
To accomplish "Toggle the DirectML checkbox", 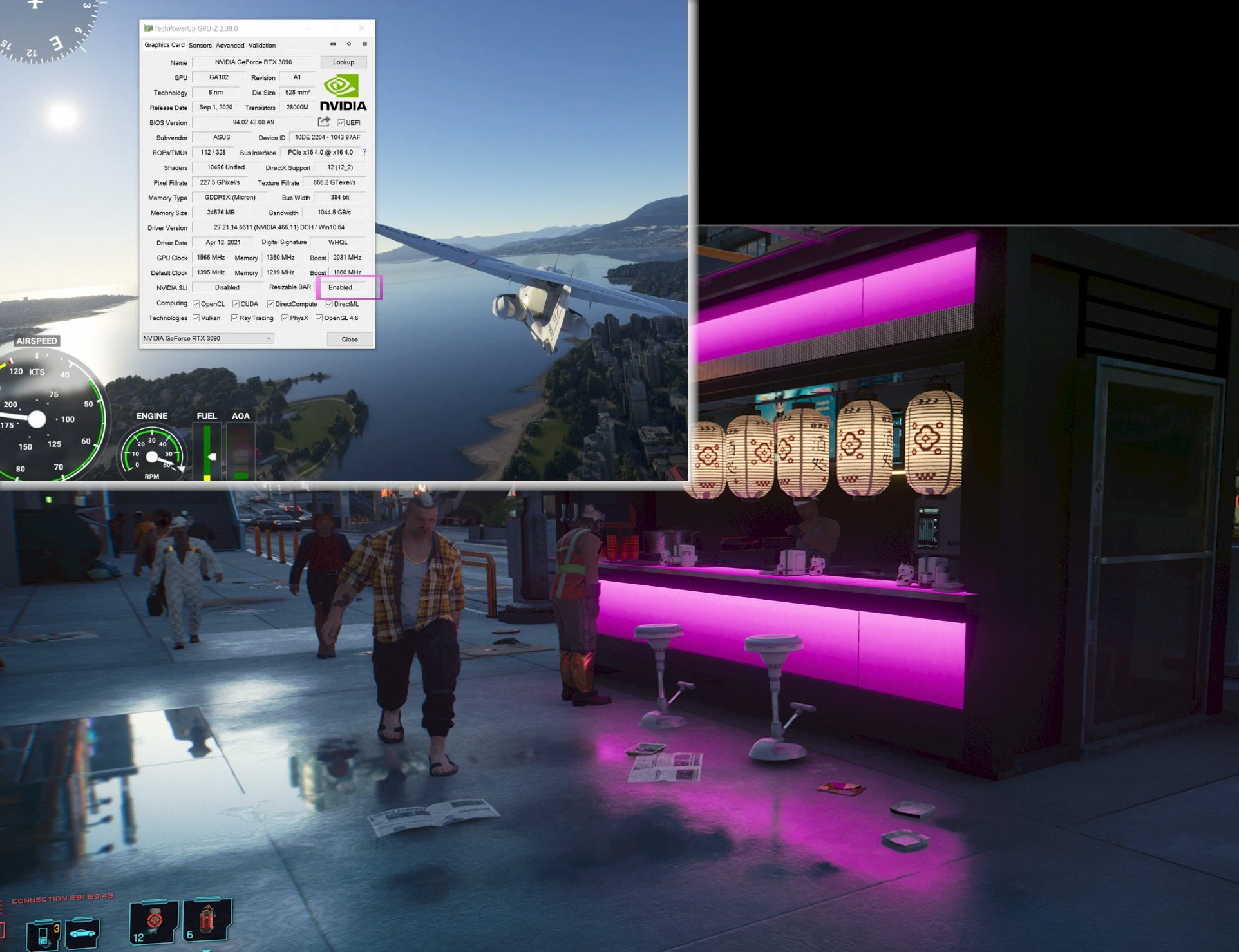I will click(x=329, y=304).
